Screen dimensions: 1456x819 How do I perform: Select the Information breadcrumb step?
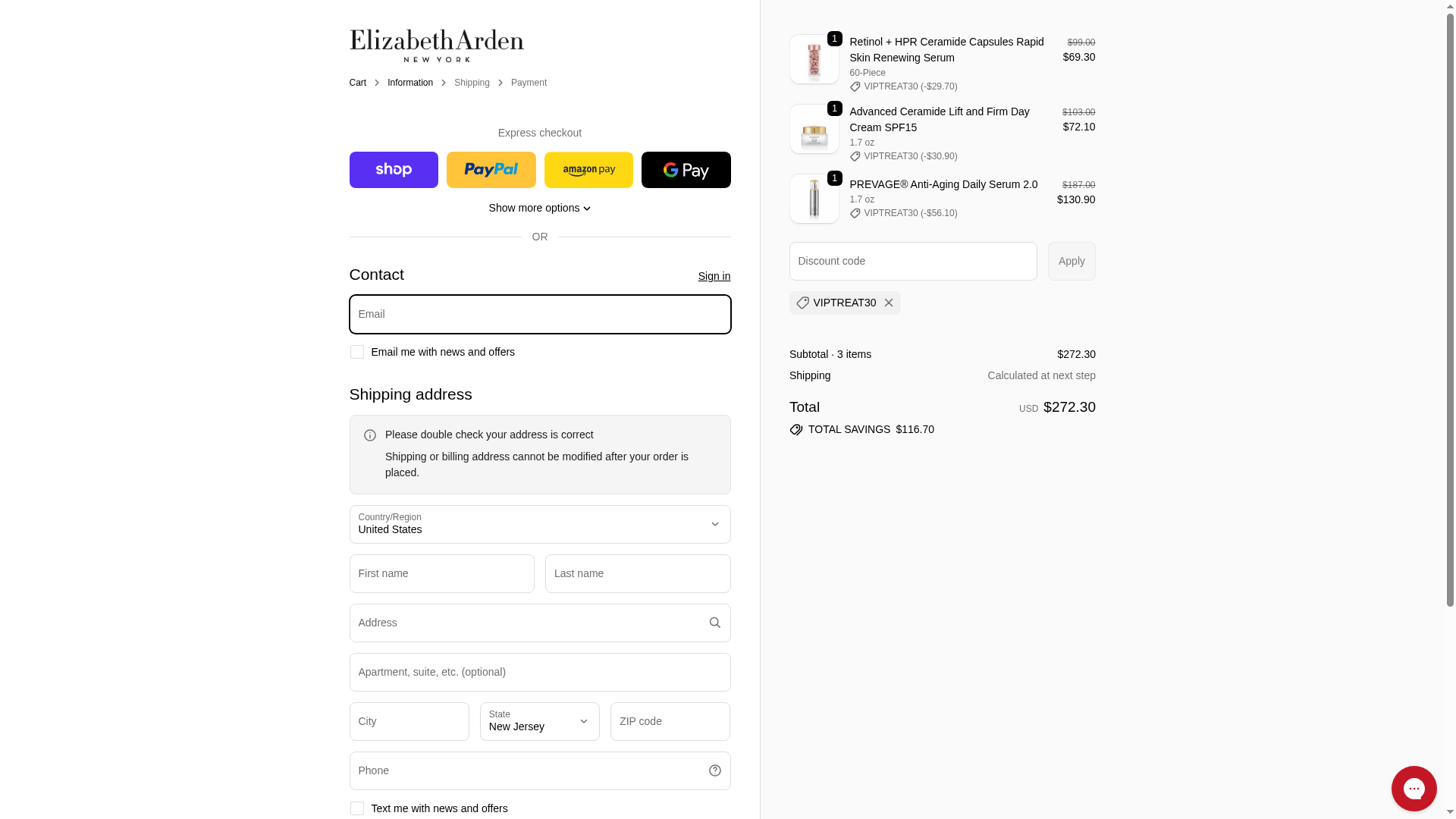pyautogui.click(x=410, y=83)
